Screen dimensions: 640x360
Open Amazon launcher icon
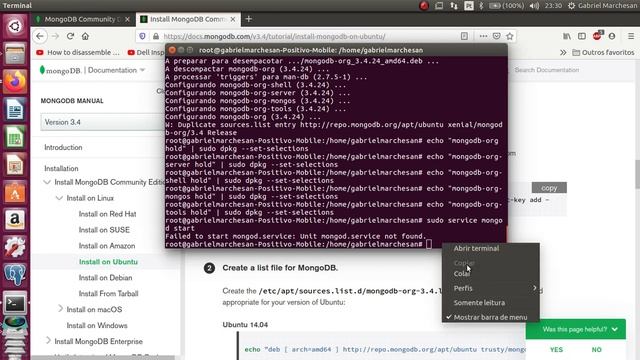pyautogui.click(x=15, y=220)
